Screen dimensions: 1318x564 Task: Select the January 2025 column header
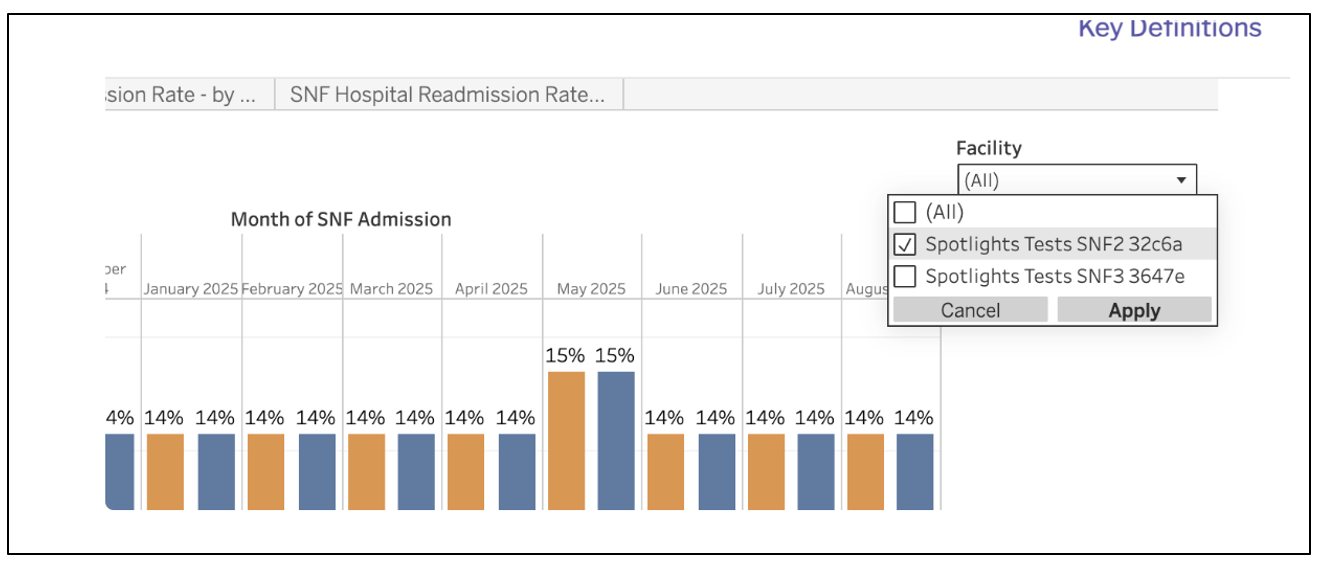(191, 289)
